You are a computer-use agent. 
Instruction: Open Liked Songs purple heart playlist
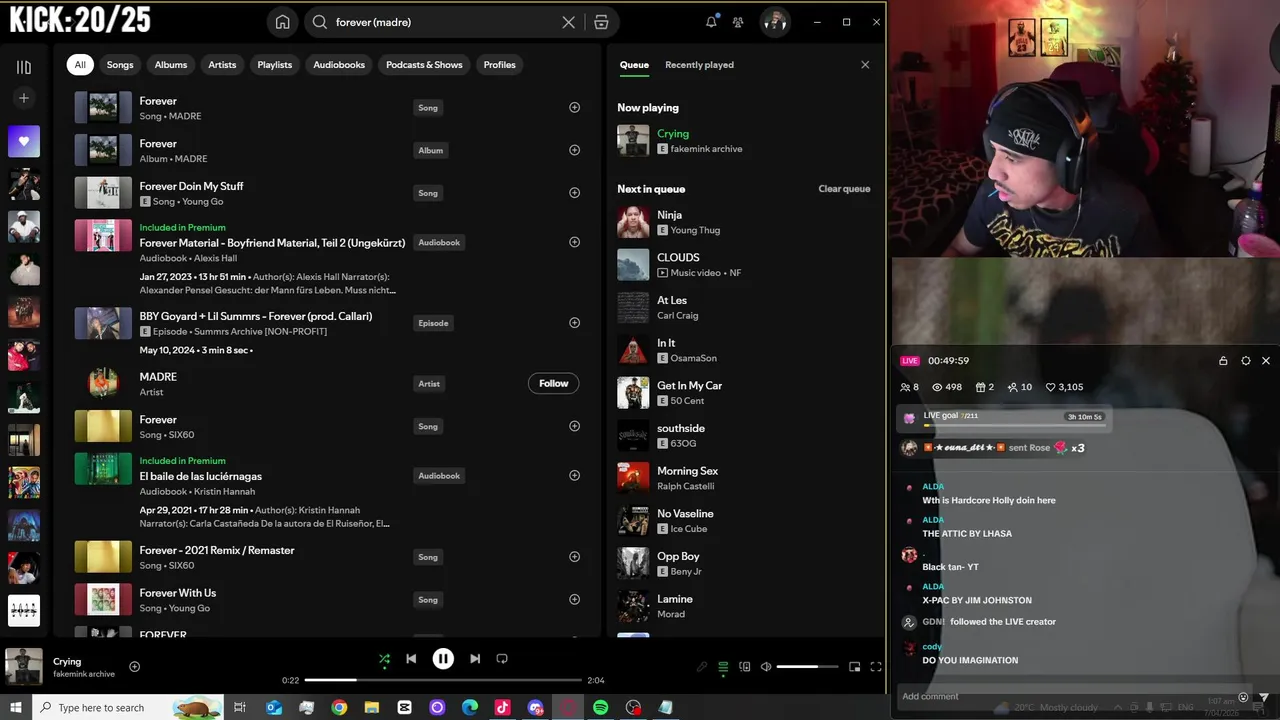24,141
